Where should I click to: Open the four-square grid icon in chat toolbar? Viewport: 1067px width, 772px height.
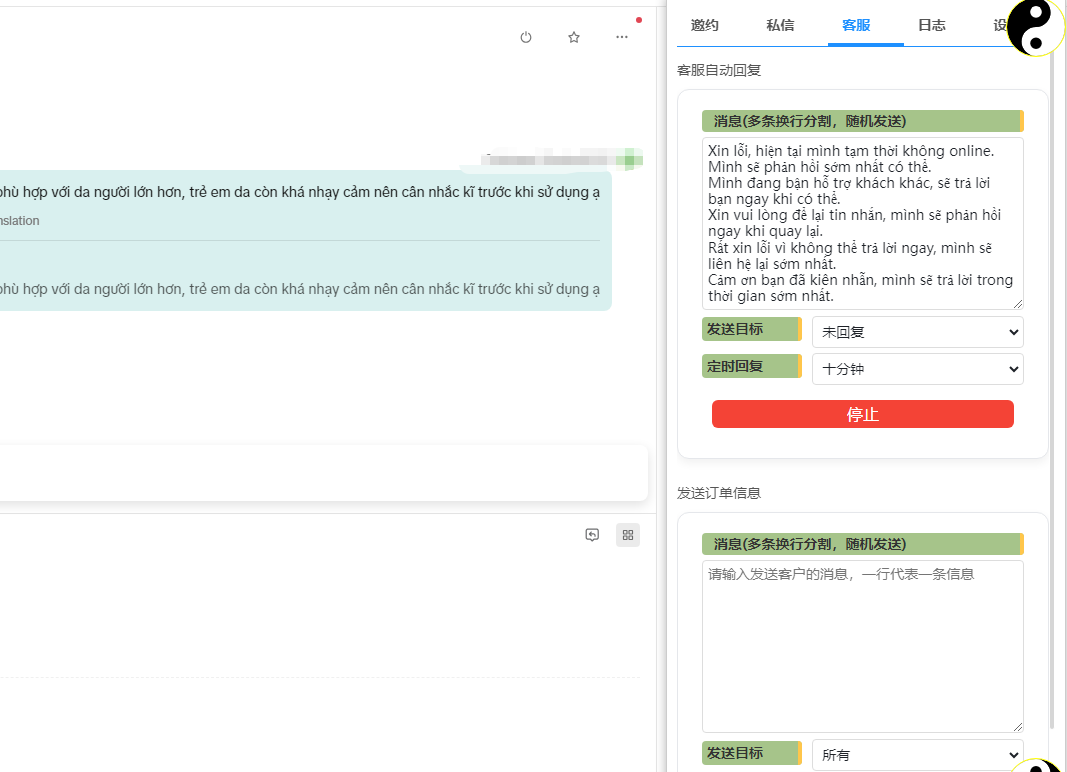(x=628, y=535)
